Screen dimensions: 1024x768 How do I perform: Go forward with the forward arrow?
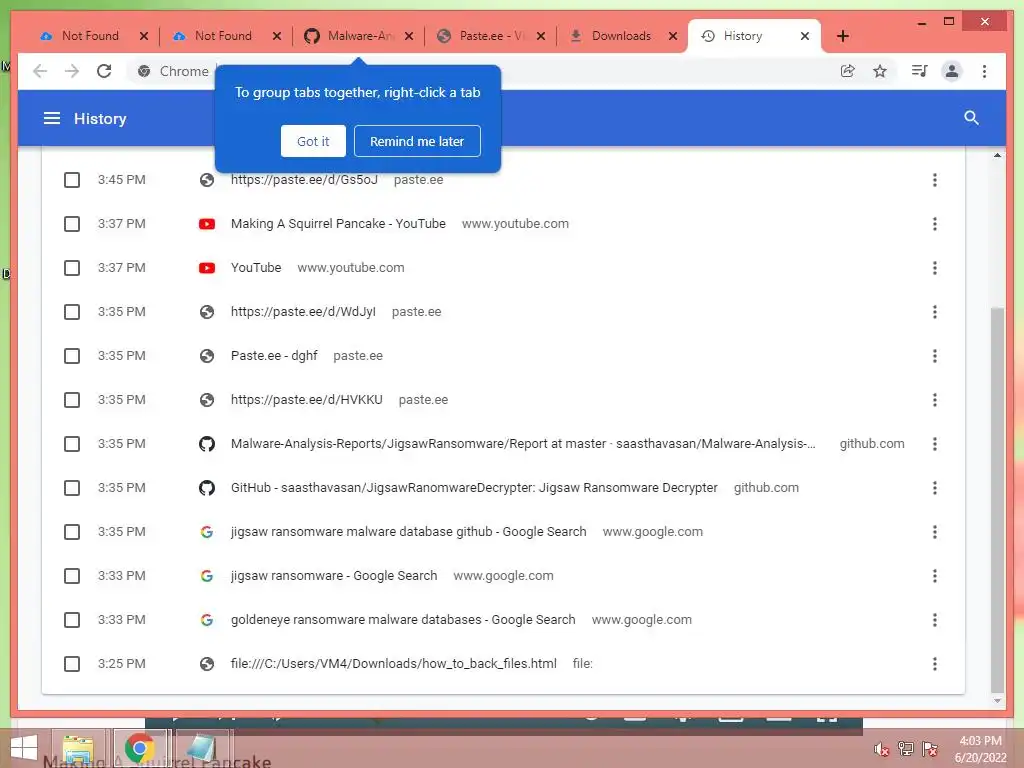click(x=72, y=71)
